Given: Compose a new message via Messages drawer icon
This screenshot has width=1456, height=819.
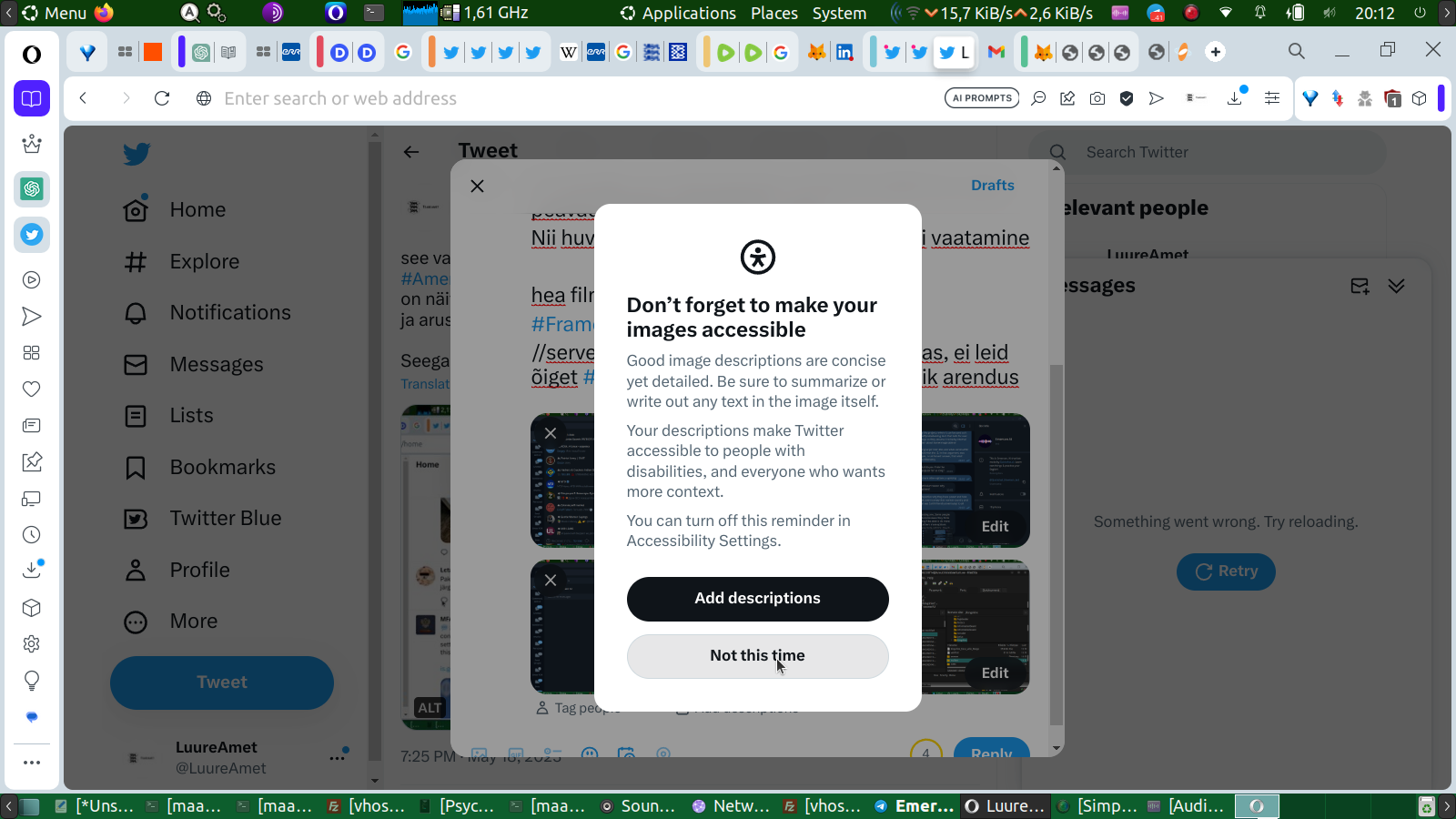Looking at the screenshot, I should pyautogui.click(x=1360, y=286).
